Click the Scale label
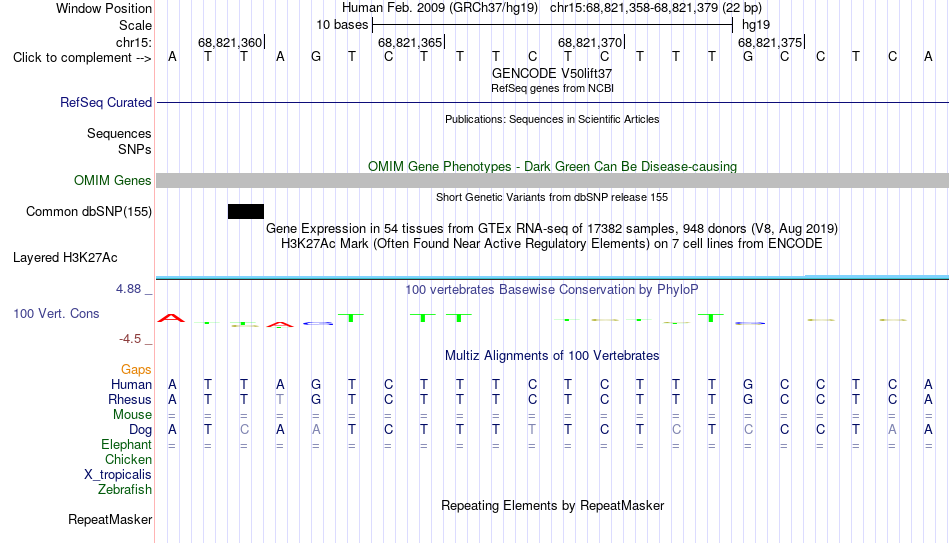Viewport: 950px width, 543px height. click(135, 25)
